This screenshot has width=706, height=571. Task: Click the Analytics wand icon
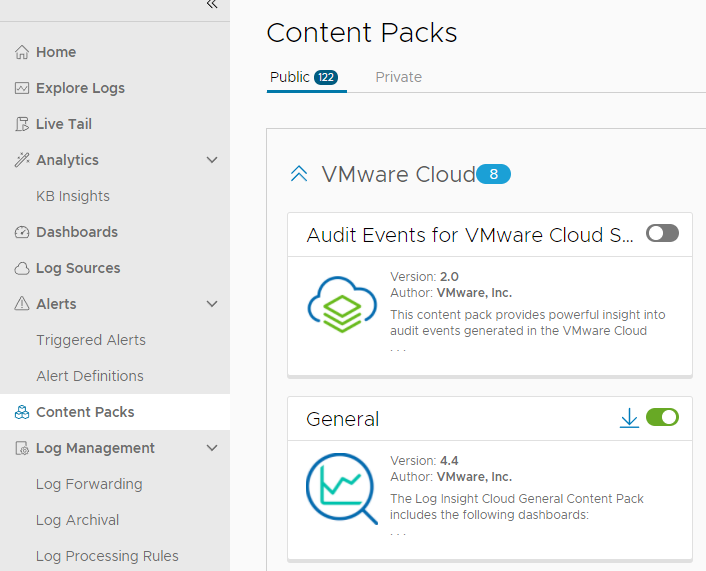pyautogui.click(x=22, y=160)
